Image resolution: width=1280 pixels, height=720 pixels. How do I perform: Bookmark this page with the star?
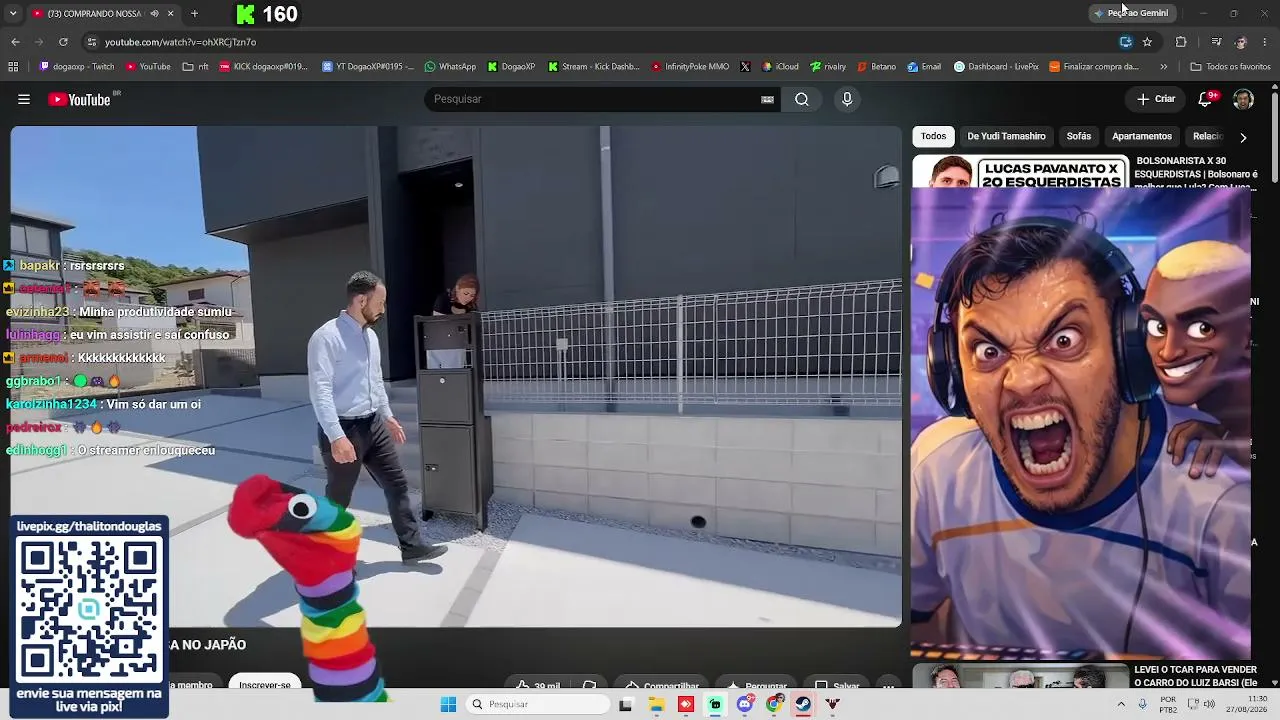(x=1147, y=42)
